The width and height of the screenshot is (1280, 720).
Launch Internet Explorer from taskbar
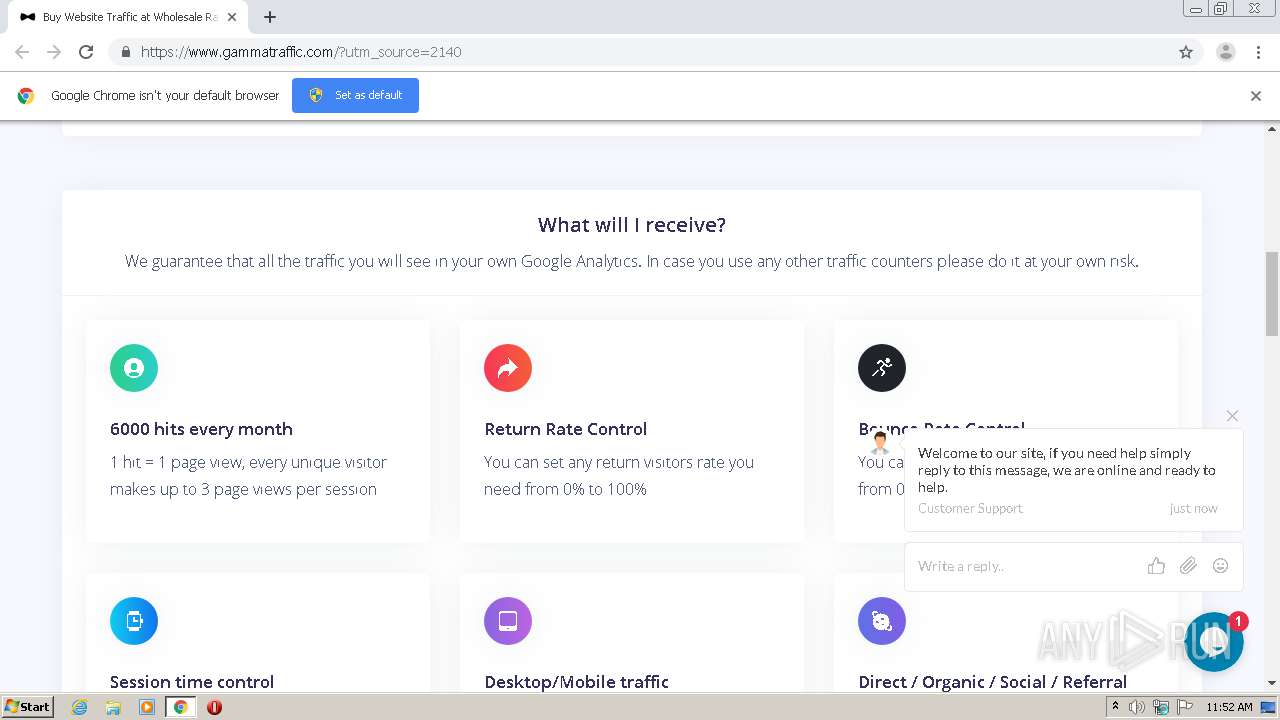(x=79, y=707)
